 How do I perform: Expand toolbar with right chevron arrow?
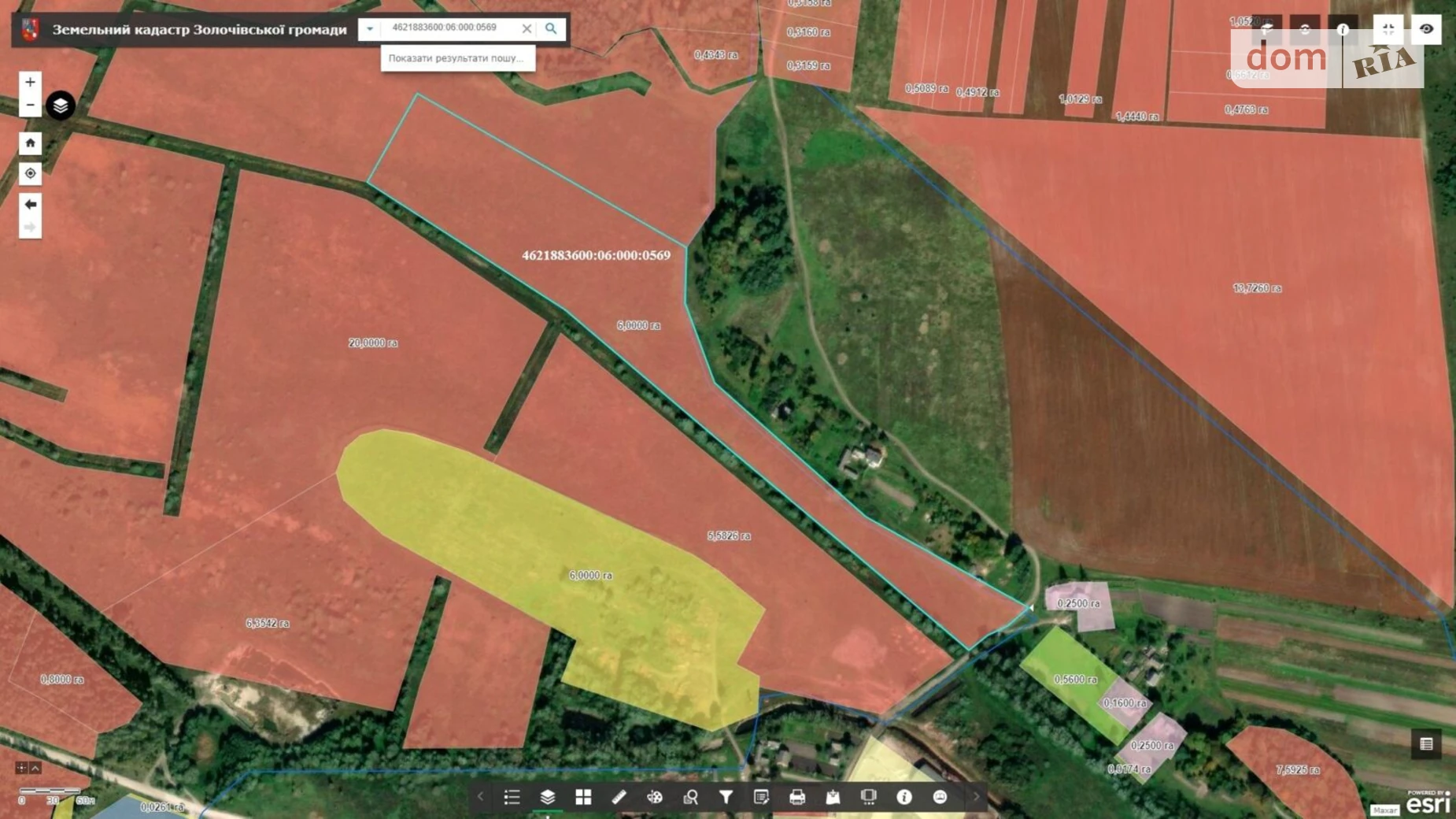[x=976, y=797]
